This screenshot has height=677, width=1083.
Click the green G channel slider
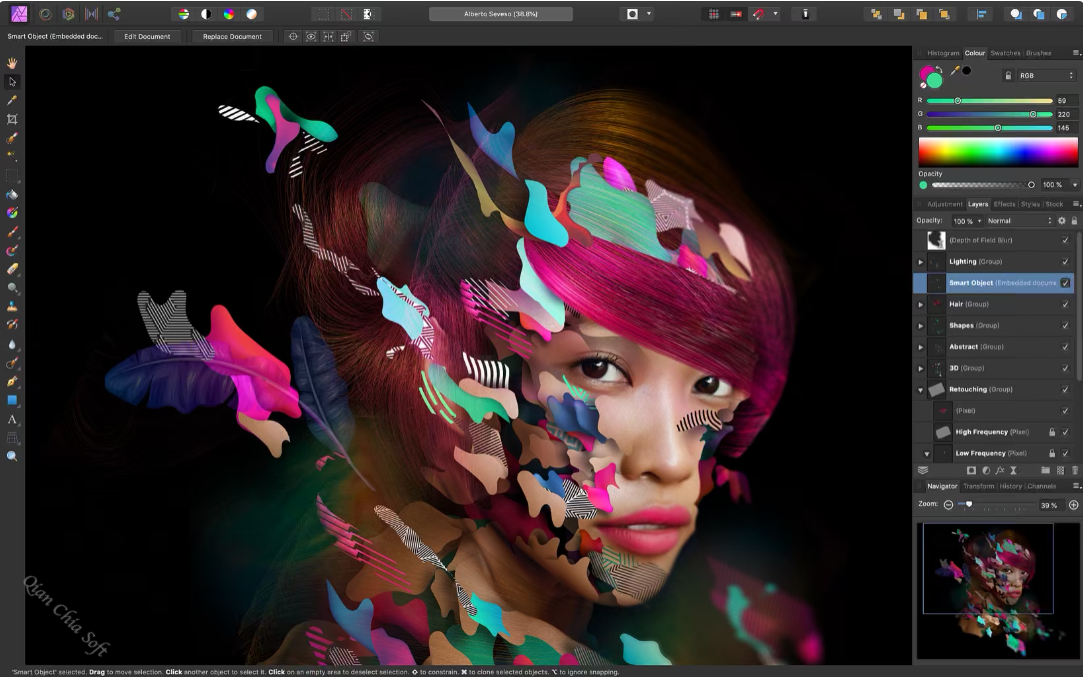(989, 114)
